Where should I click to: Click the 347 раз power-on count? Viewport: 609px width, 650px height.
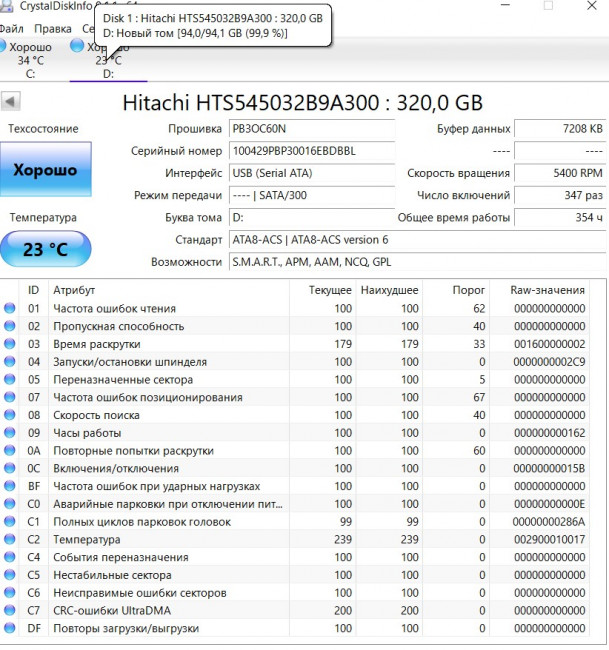[560, 195]
